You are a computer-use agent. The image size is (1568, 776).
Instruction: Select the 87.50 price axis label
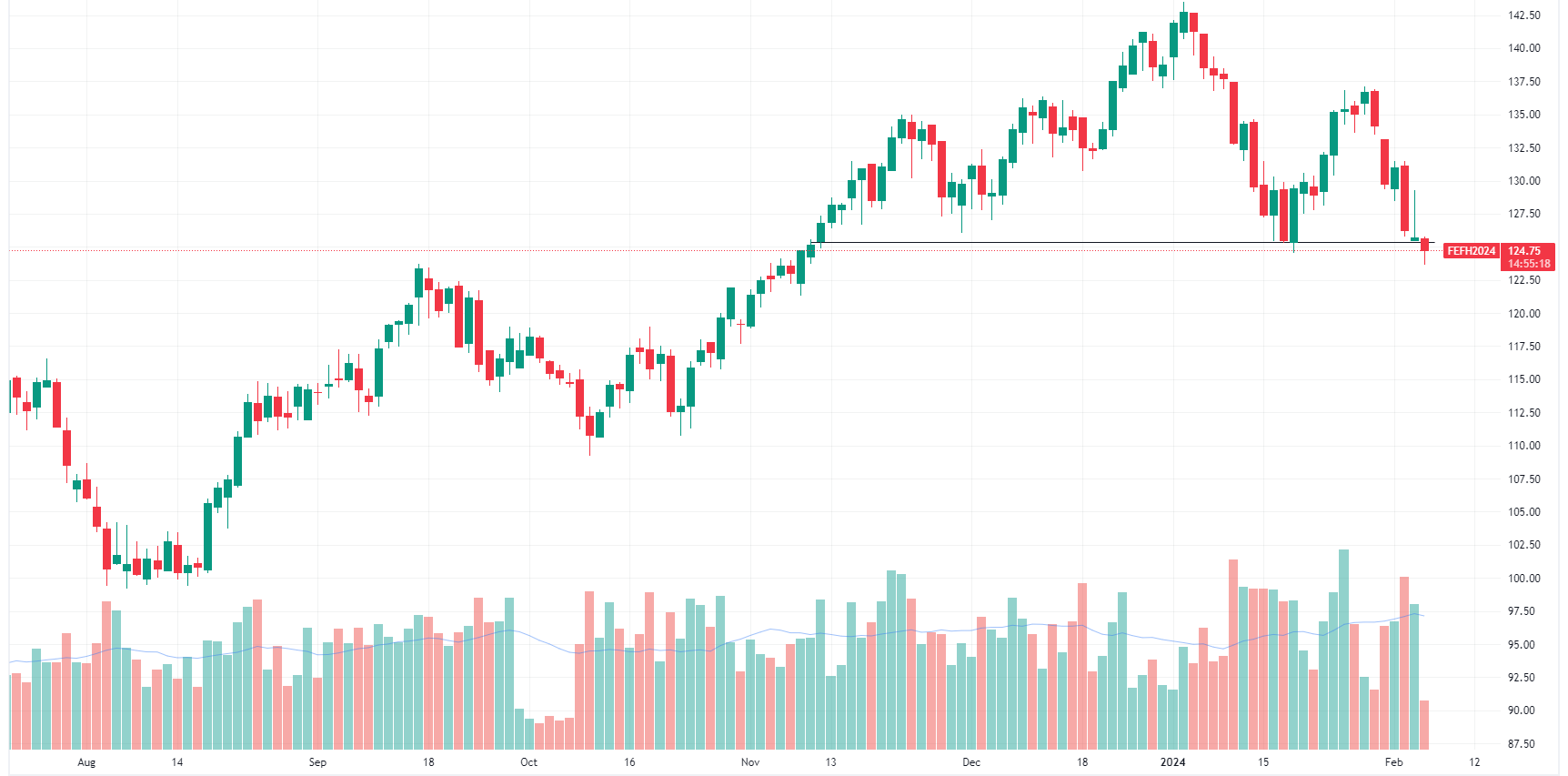1524,744
